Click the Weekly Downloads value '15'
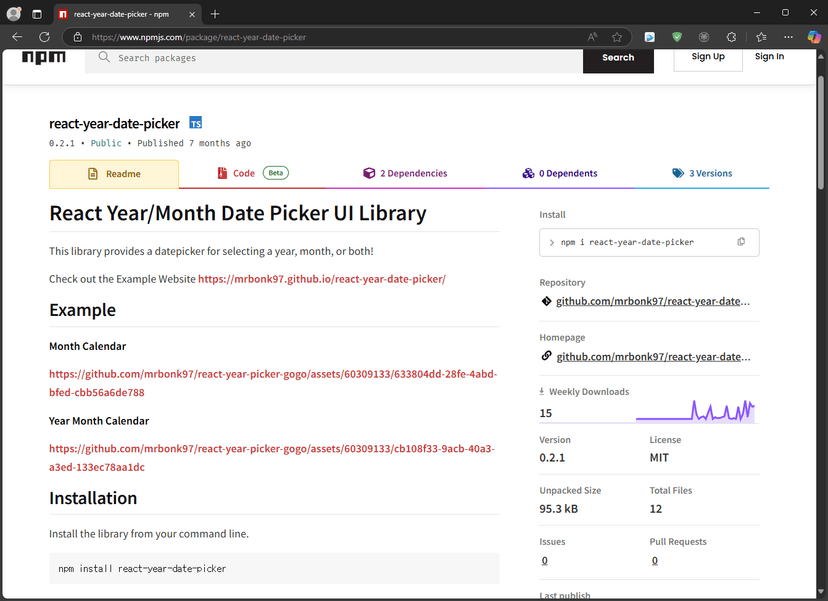Viewport: 828px width, 601px height. (x=545, y=413)
